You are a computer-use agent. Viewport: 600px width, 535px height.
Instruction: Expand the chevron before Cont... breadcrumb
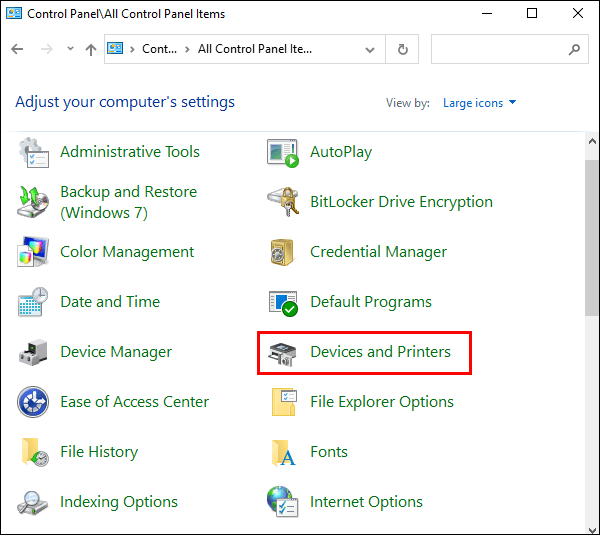tap(132, 49)
